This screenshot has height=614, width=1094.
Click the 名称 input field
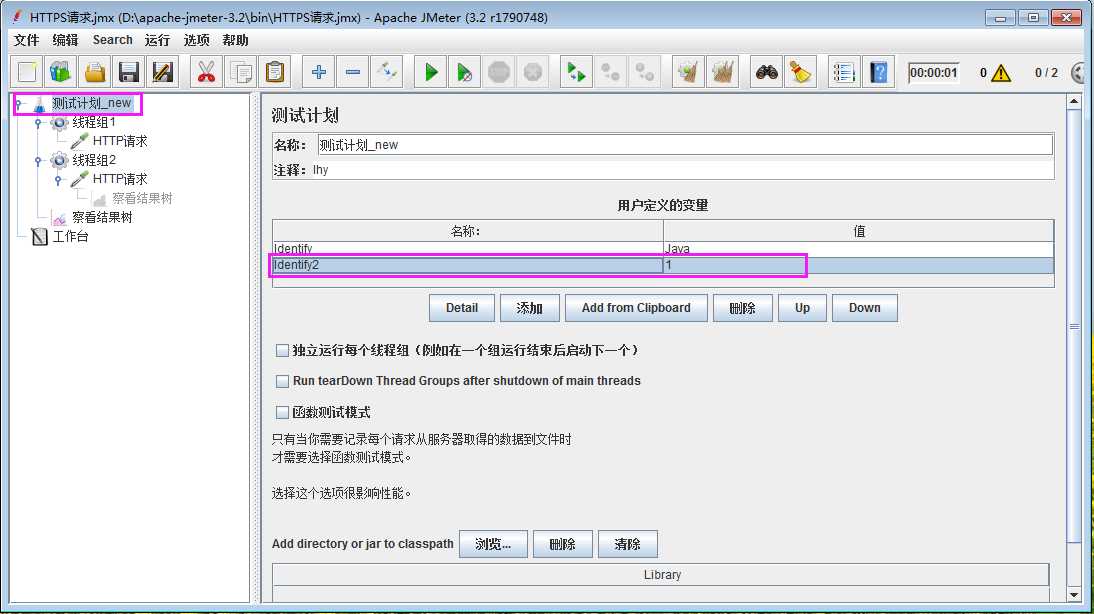684,145
